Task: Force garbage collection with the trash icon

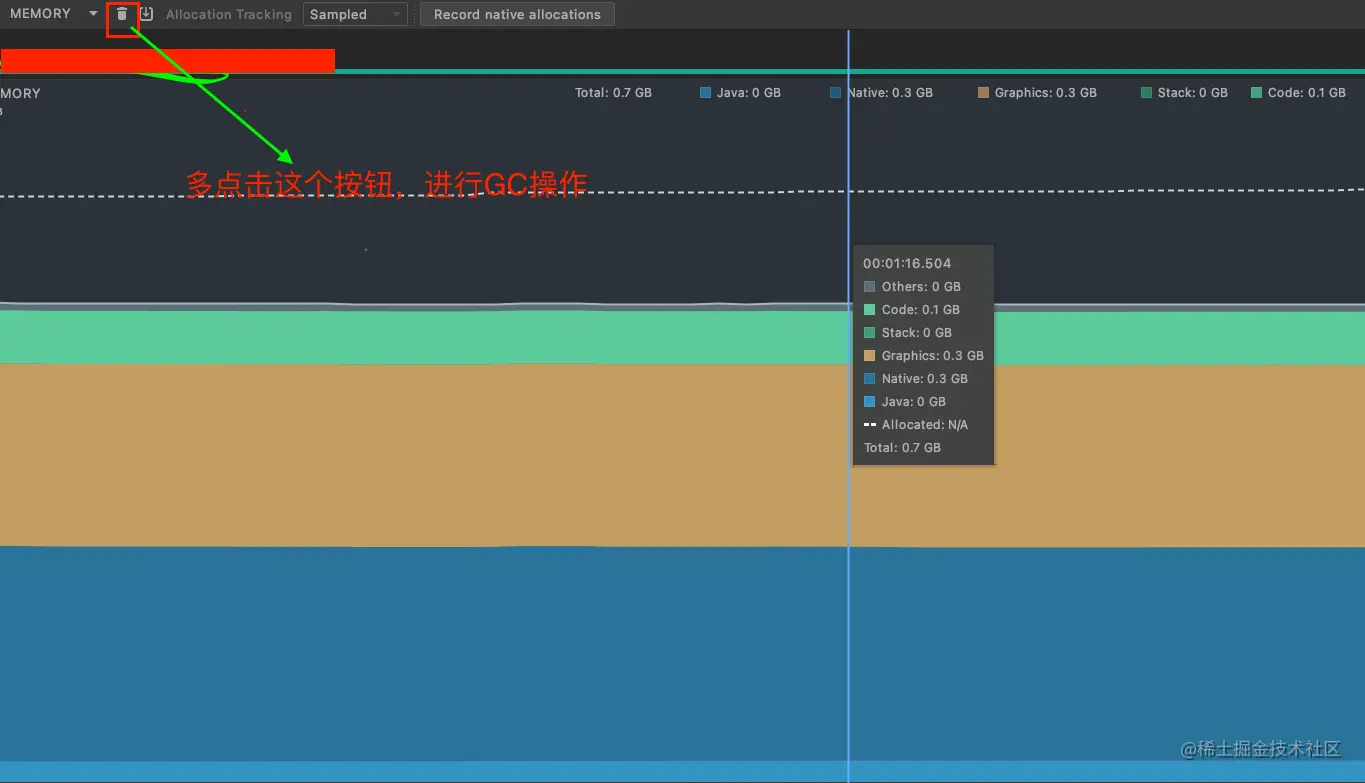Action: click(x=122, y=14)
